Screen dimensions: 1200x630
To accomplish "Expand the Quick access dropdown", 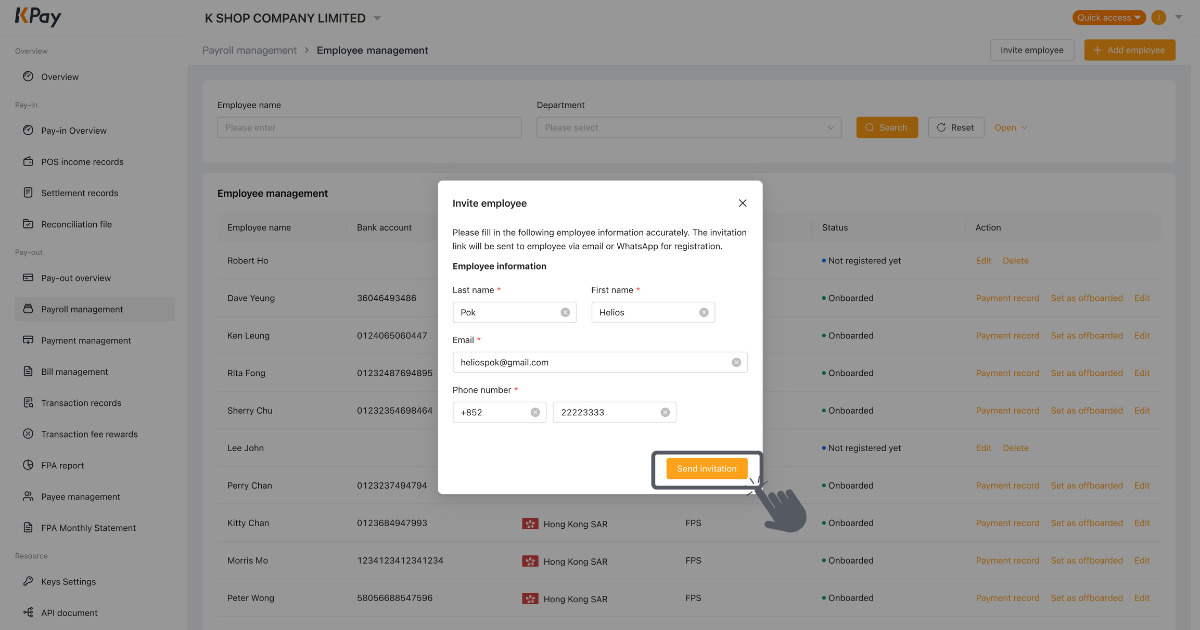I will pyautogui.click(x=1109, y=17).
